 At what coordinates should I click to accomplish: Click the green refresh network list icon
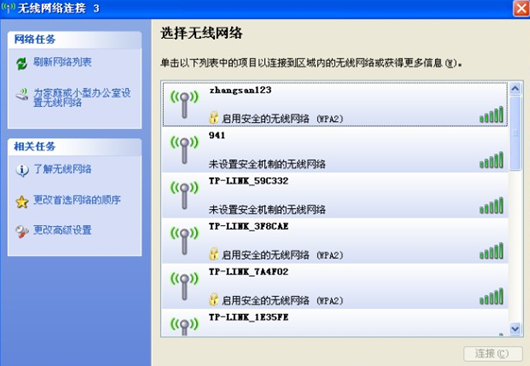pos(22,63)
